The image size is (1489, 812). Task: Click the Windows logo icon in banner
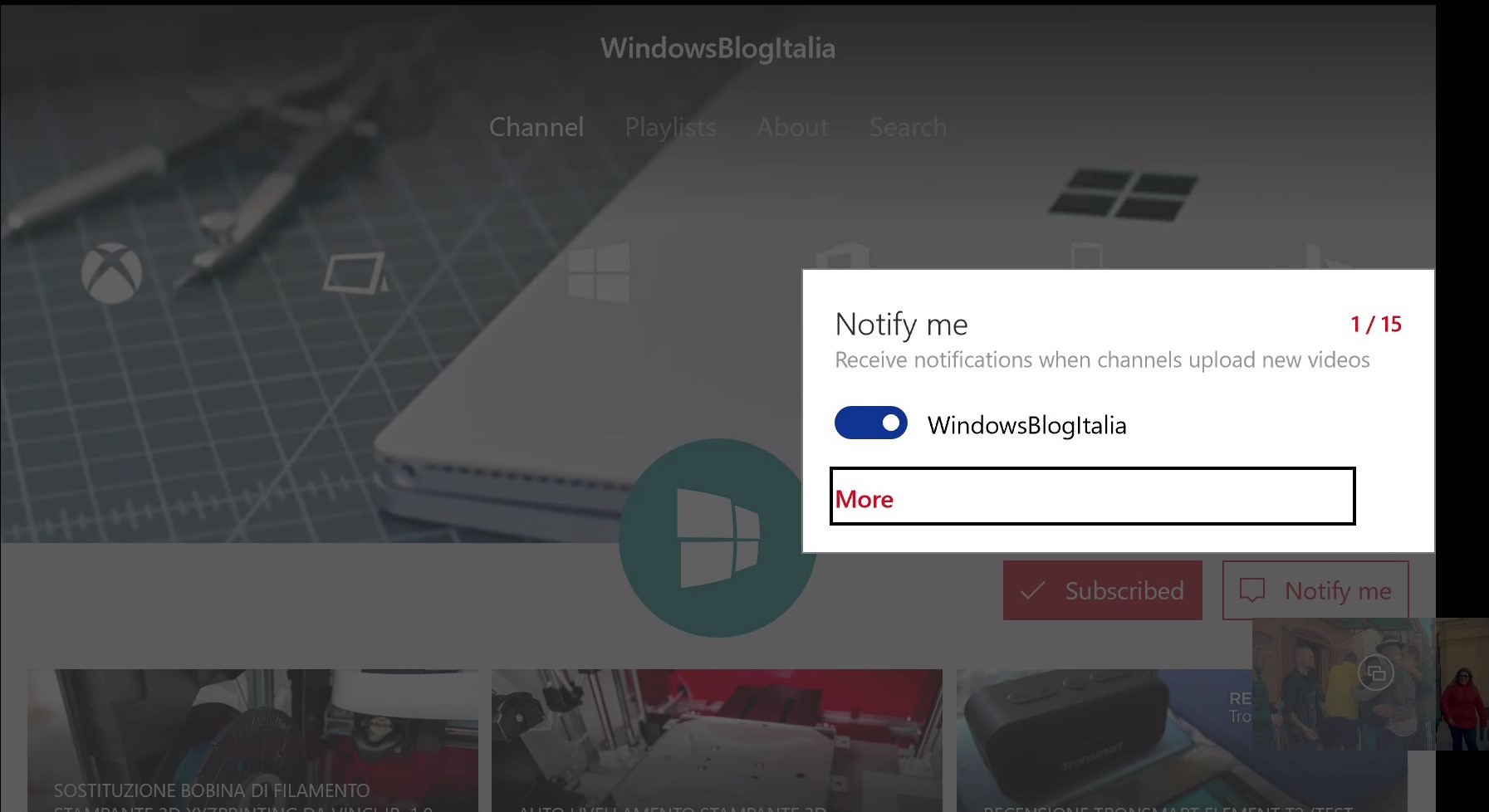598,272
